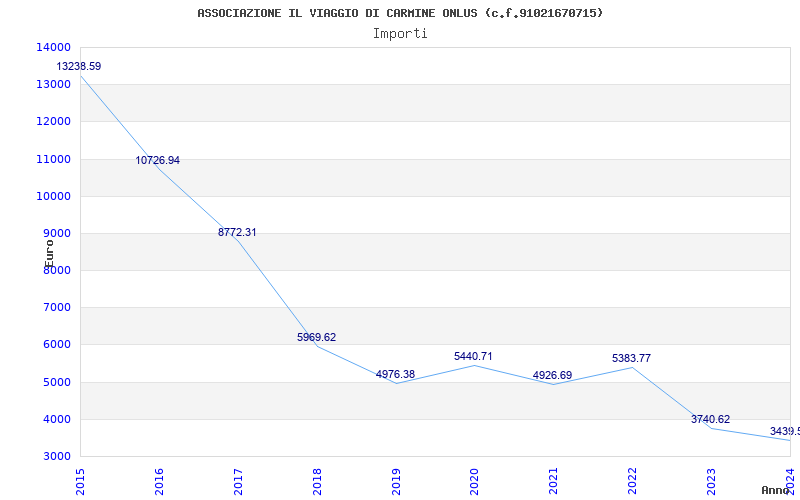800x500 pixels.
Task: Select the 13238.59 data label
Action: coord(79,66)
